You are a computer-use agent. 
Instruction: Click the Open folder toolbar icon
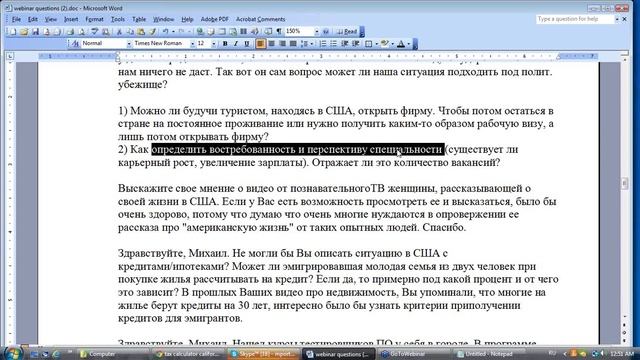click(x=24, y=31)
